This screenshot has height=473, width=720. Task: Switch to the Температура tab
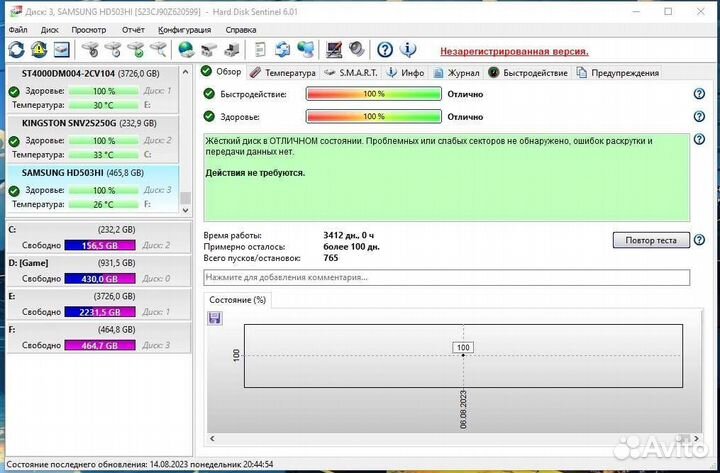click(283, 73)
